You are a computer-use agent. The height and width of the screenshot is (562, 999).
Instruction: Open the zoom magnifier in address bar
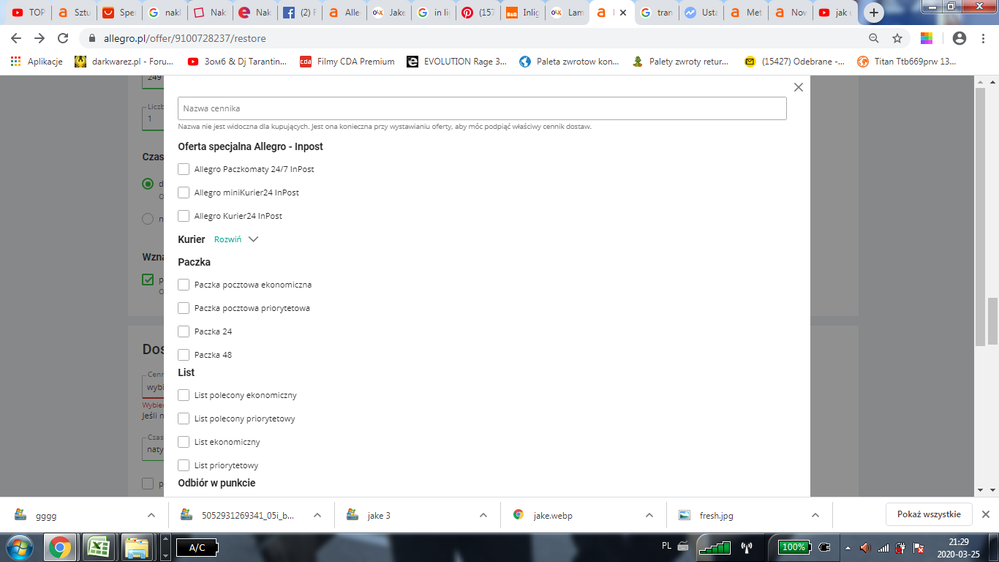(x=873, y=38)
